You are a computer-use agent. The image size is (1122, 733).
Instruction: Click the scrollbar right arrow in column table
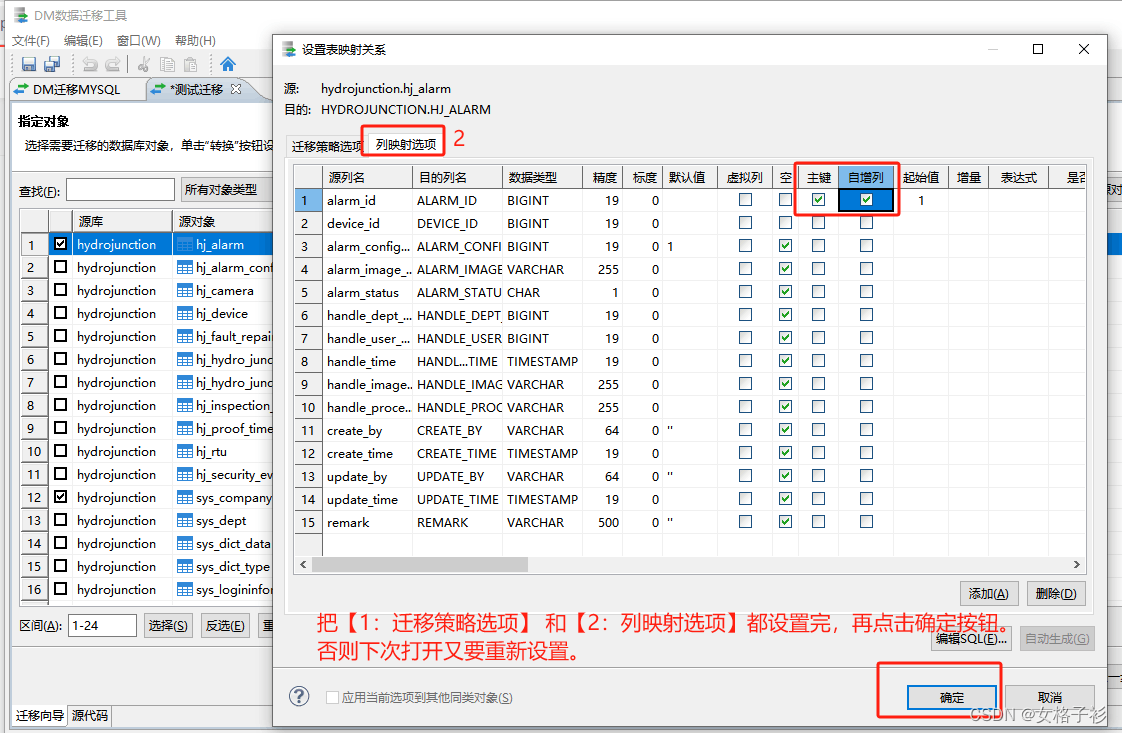[x=1077, y=565]
